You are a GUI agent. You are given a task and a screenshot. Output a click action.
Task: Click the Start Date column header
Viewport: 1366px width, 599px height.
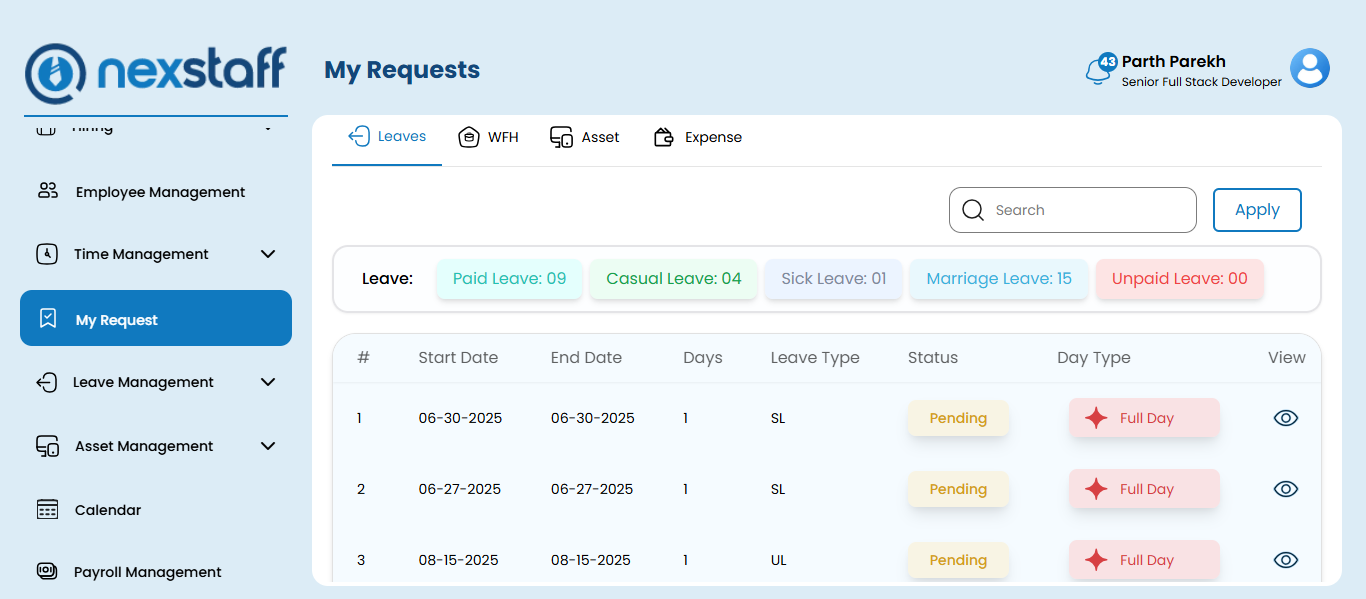point(458,357)
